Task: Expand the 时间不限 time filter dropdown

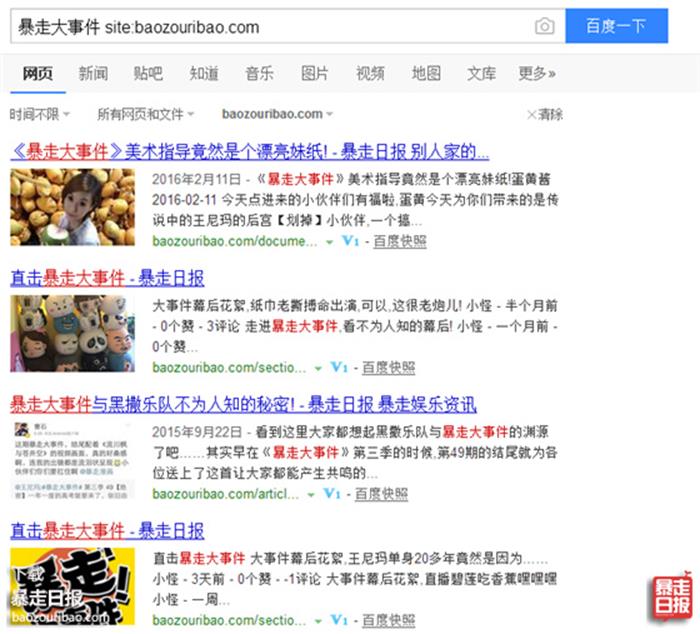Action: point(40,114)
